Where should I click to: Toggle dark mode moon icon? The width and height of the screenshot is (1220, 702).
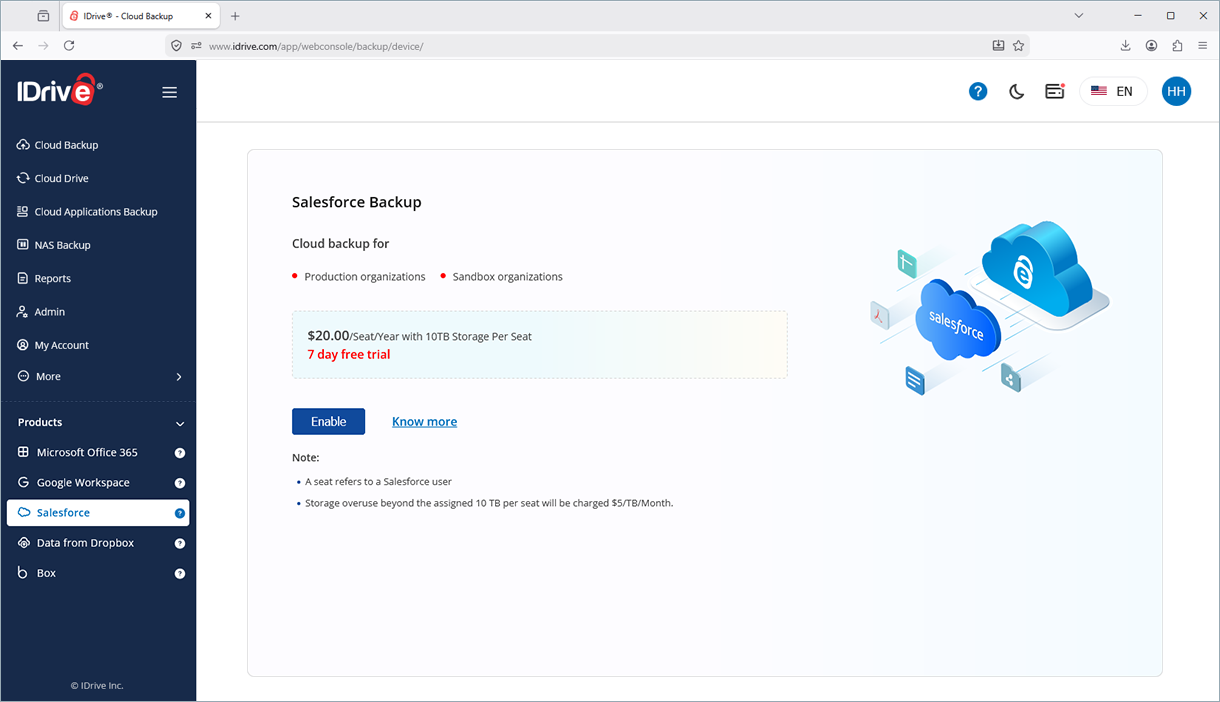tap(1016, 91)
